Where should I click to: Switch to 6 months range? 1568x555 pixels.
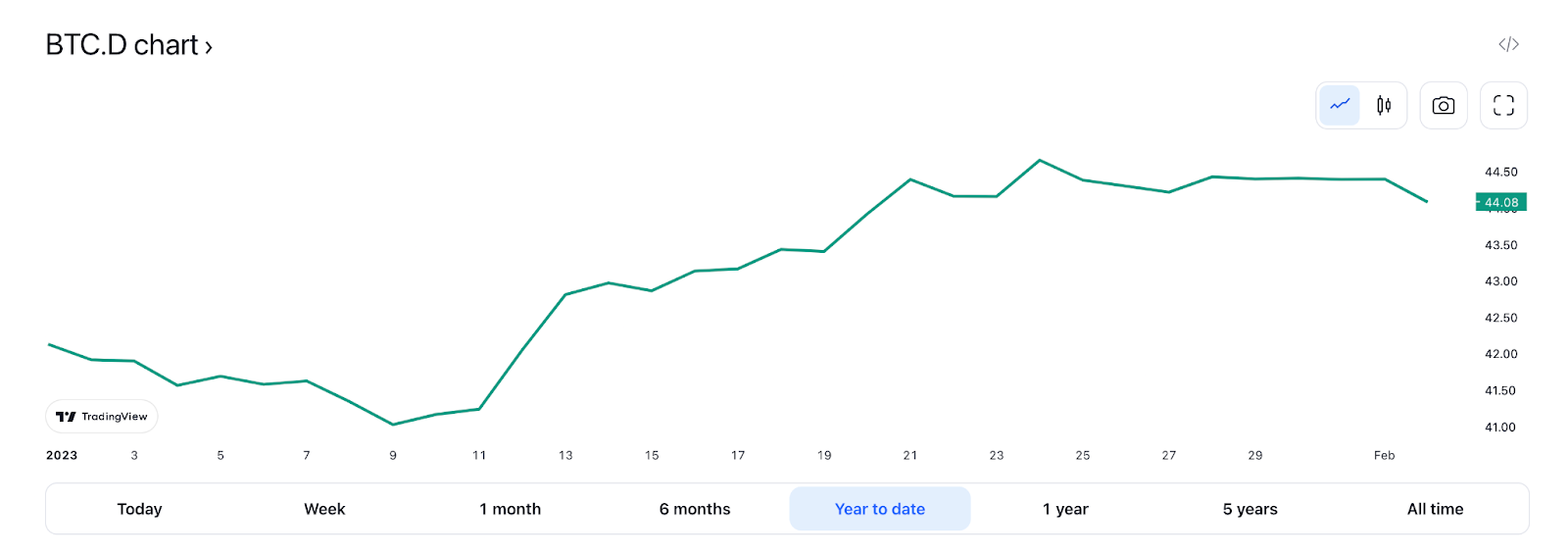[695, 509]
